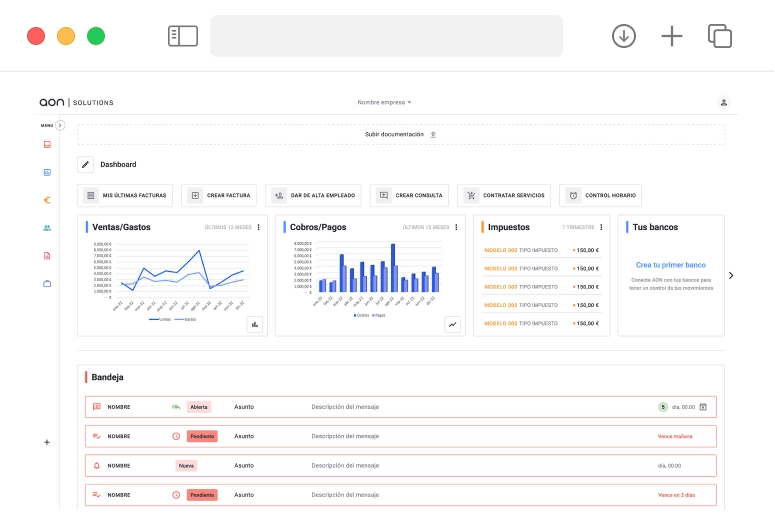Toggle the browser sidebar panel button

[x=183, y=36]
